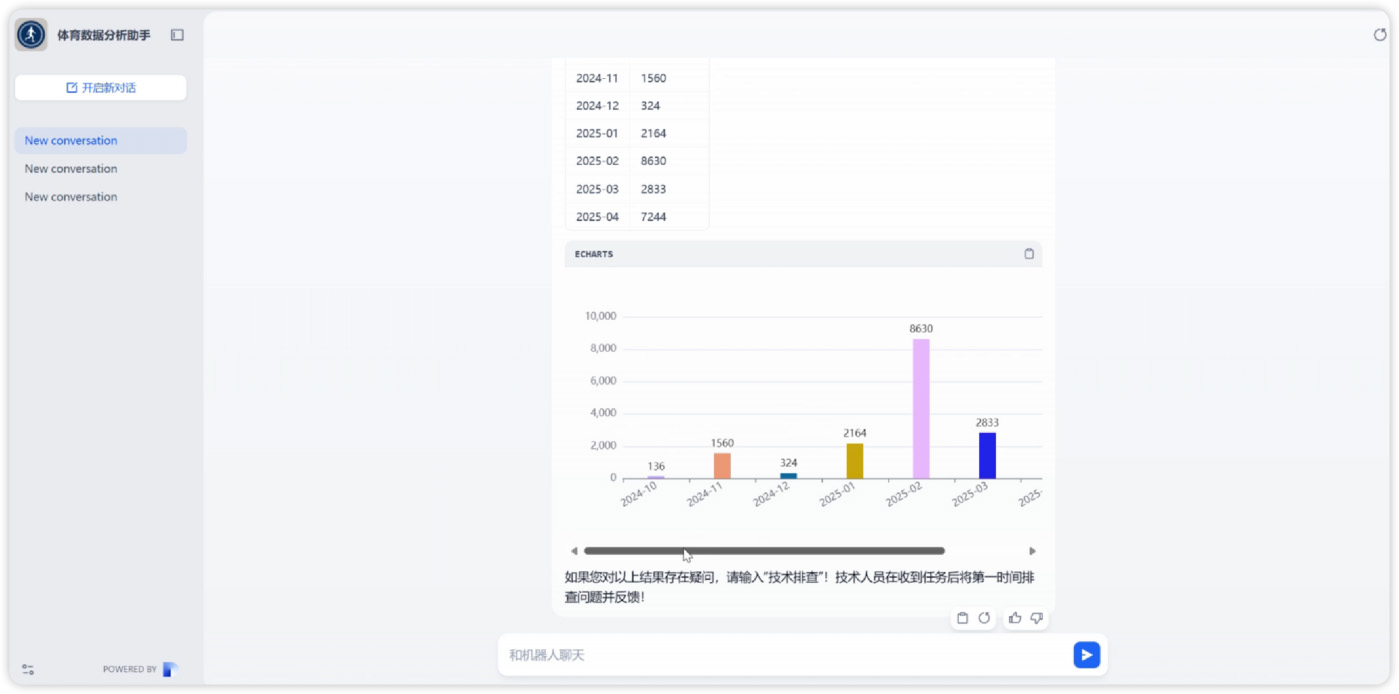Viewport: 1399px width, 694px height.
Task: Click the sports assistant avatar logo
Action: 30,33
